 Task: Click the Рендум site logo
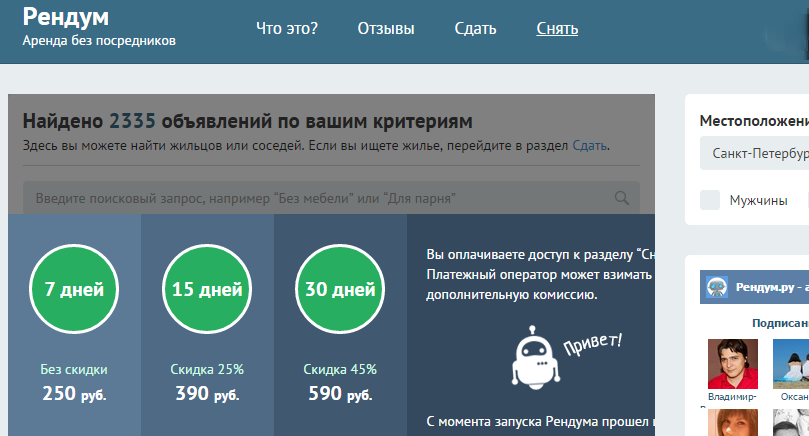(66, 17)
